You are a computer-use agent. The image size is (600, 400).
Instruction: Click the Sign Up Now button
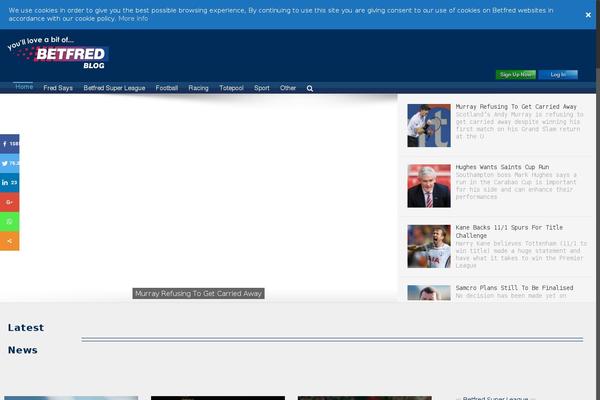coord(515,75)
